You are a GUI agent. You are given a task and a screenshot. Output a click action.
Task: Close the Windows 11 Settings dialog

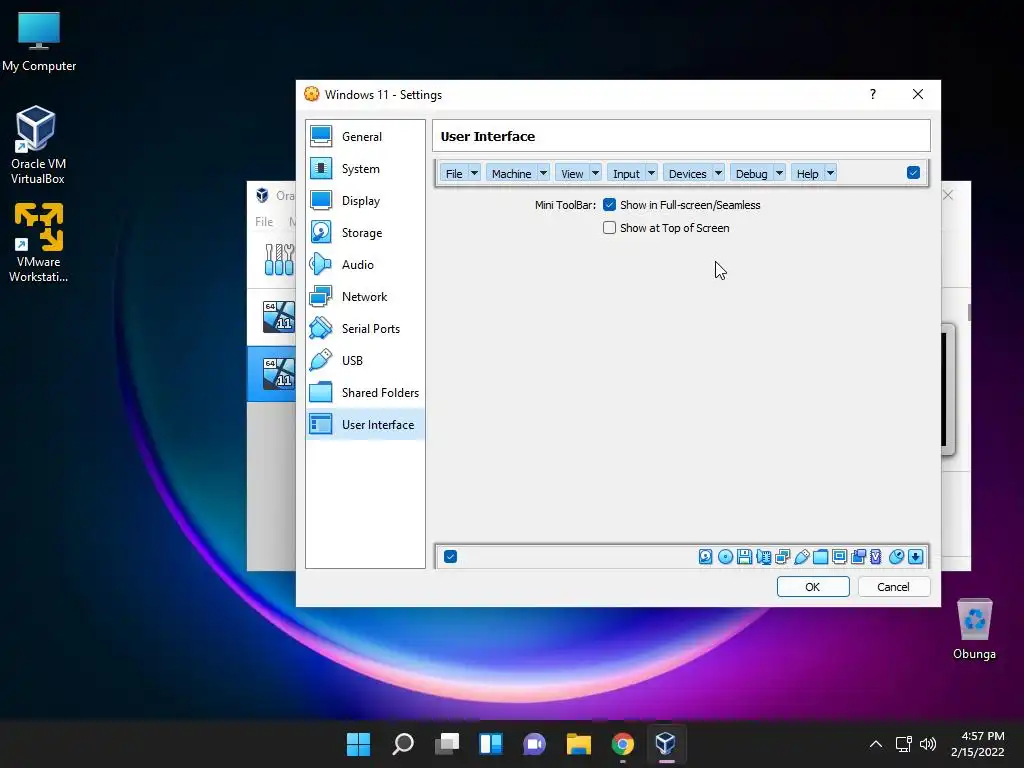(x=918, y=94)
